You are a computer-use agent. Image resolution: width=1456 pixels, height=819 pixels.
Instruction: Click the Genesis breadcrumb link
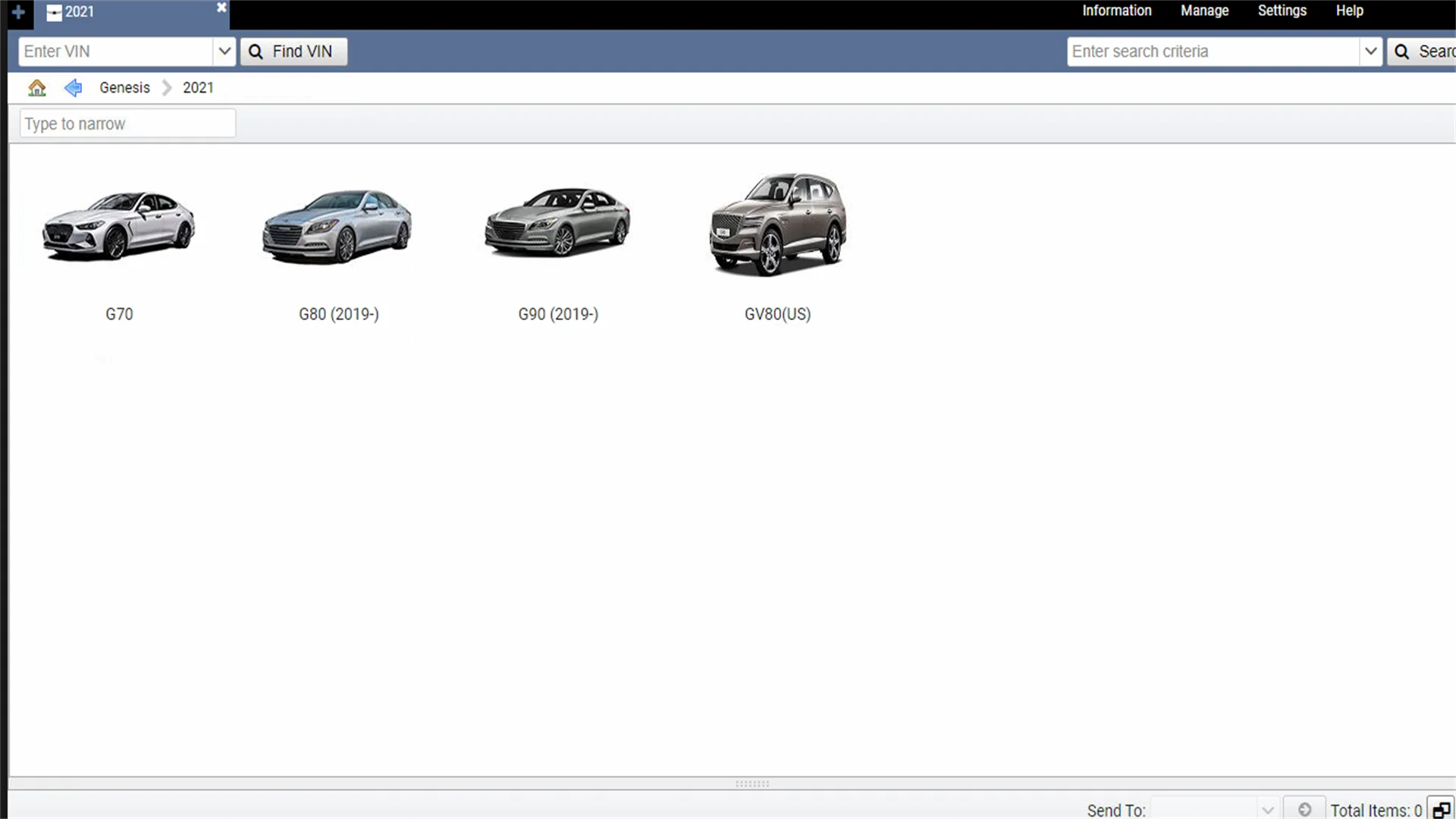pyautogui.click(x=124, y=88)
